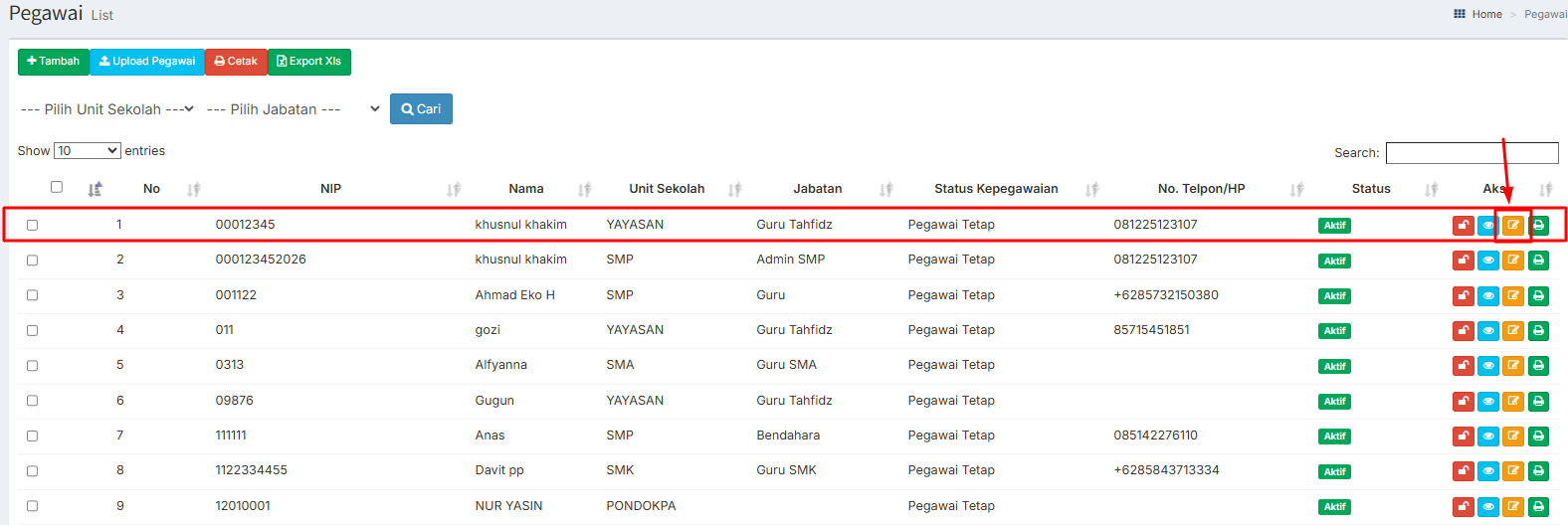Edit employee NIP 00012345 with orange icon
This screenshot has height=525, width=1568.
tap(1513, 226)
